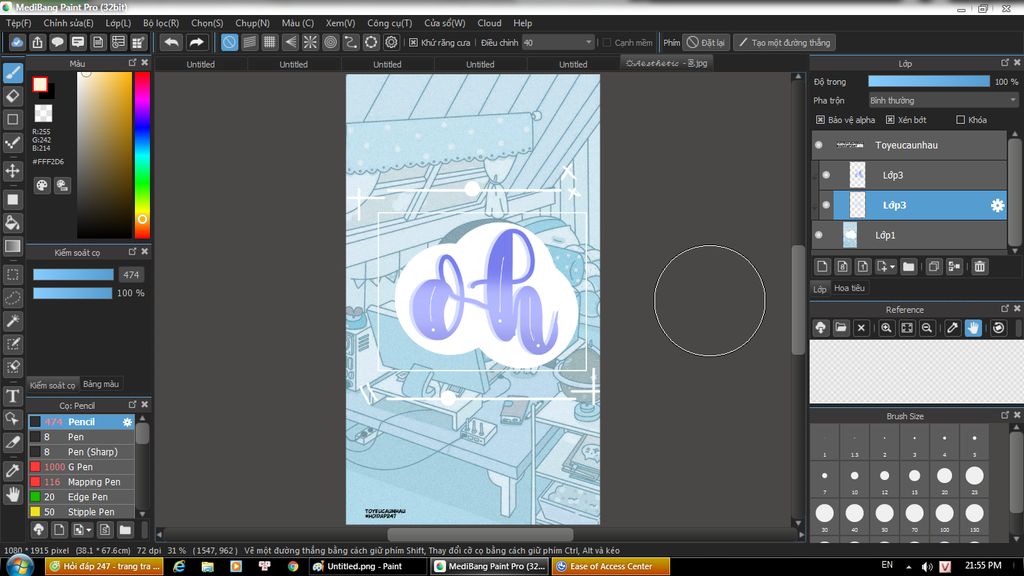Click Tạo một đường thẳng button

pos(784,42)
